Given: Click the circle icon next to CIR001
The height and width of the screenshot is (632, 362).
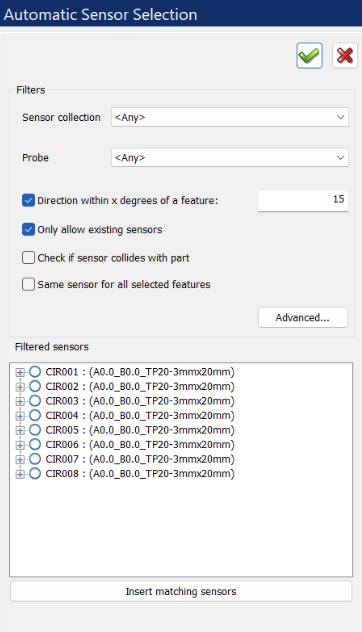Looking at the screenshot, I should pyautogui.click(x=35, y=372).
